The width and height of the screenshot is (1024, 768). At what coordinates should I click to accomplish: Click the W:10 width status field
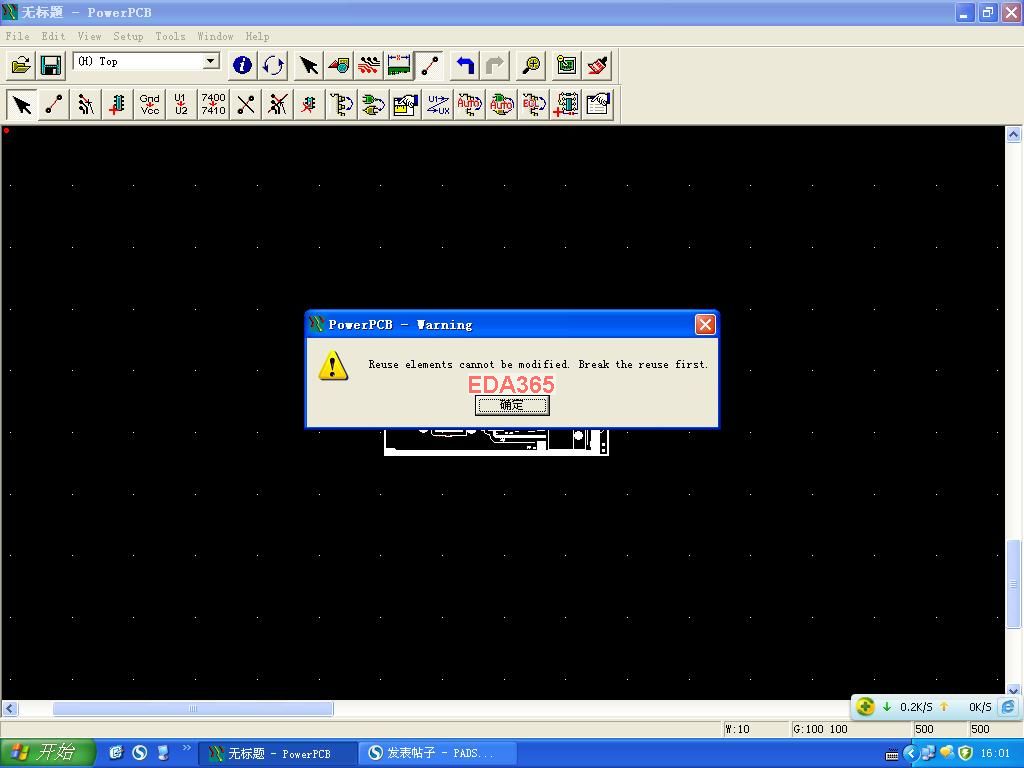[754, 729]
